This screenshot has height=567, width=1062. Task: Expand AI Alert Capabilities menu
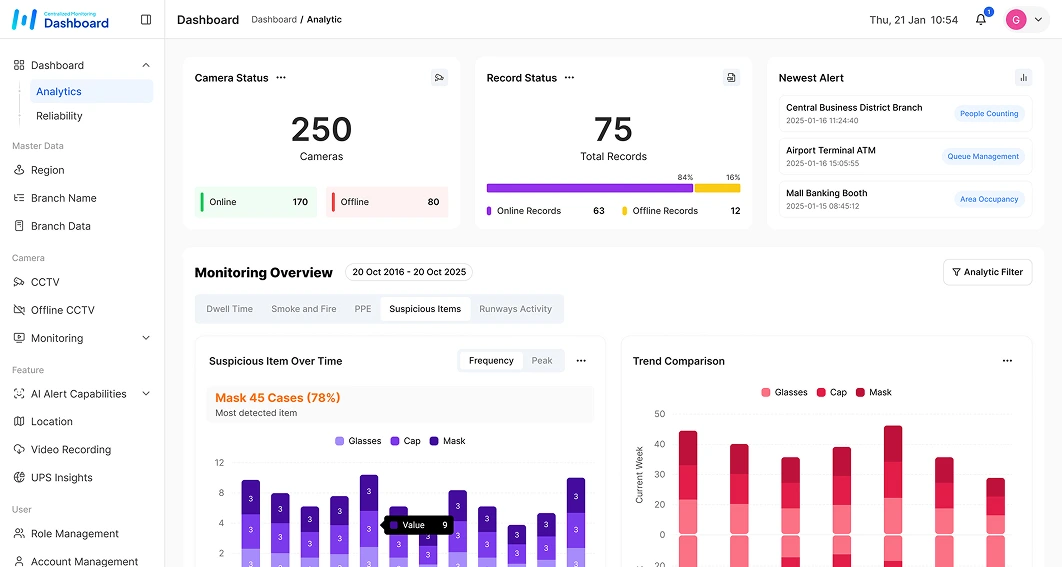(x=146, y=394)
